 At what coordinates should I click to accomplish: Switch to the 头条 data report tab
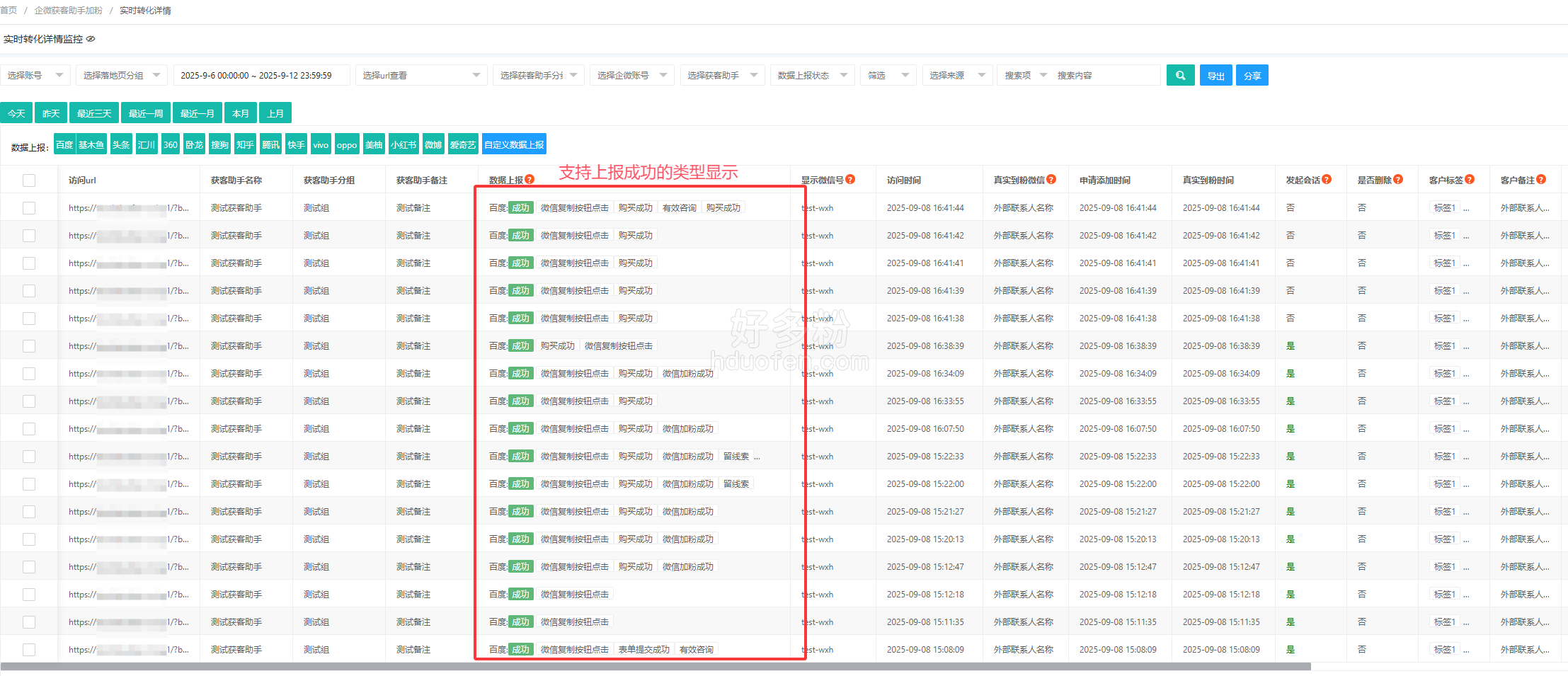121,144
